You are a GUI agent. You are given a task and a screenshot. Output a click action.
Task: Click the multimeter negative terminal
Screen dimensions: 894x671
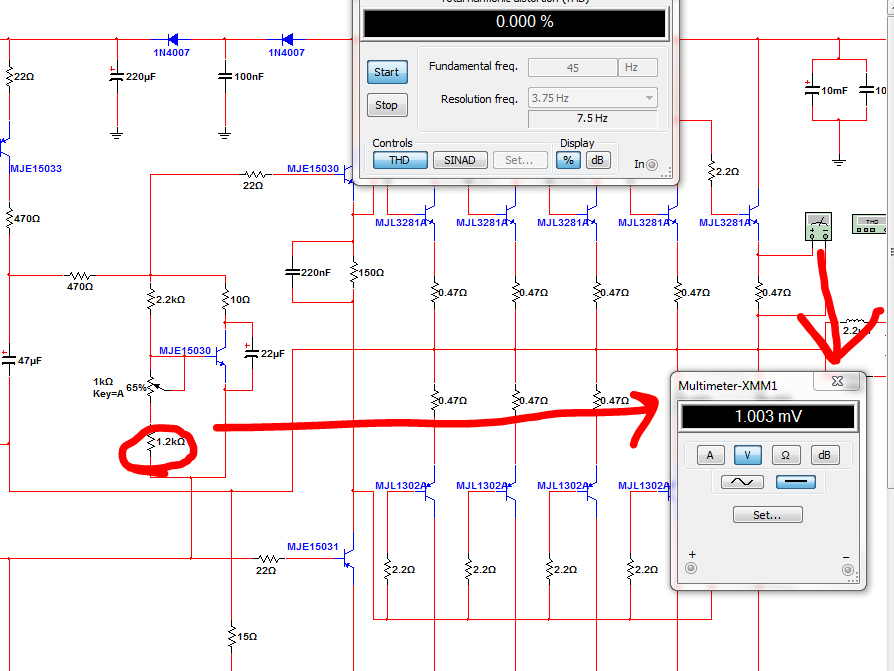pos(847,570)
